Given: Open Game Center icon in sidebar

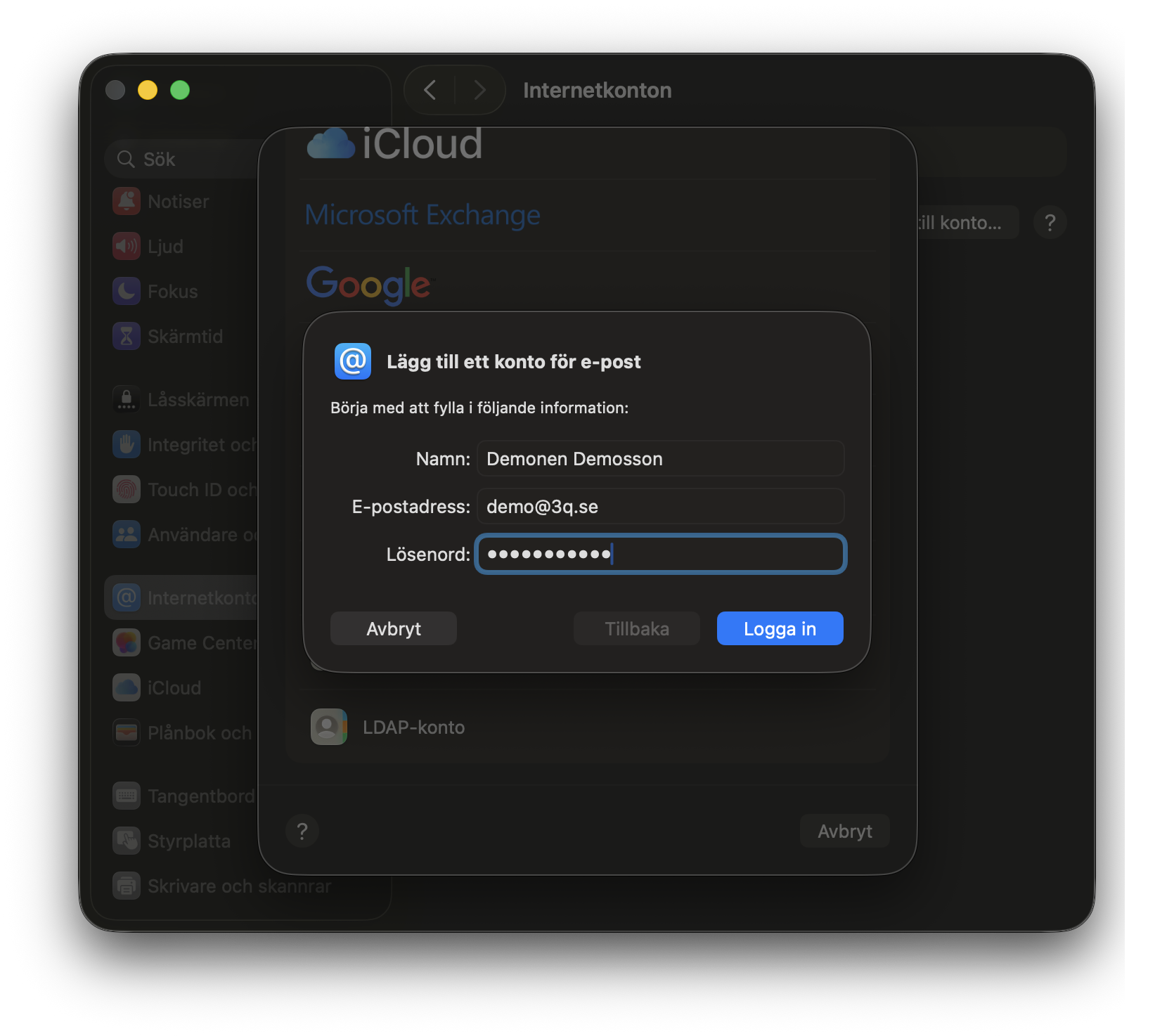Looking at the screenshot, I should (x=127, y=643).
